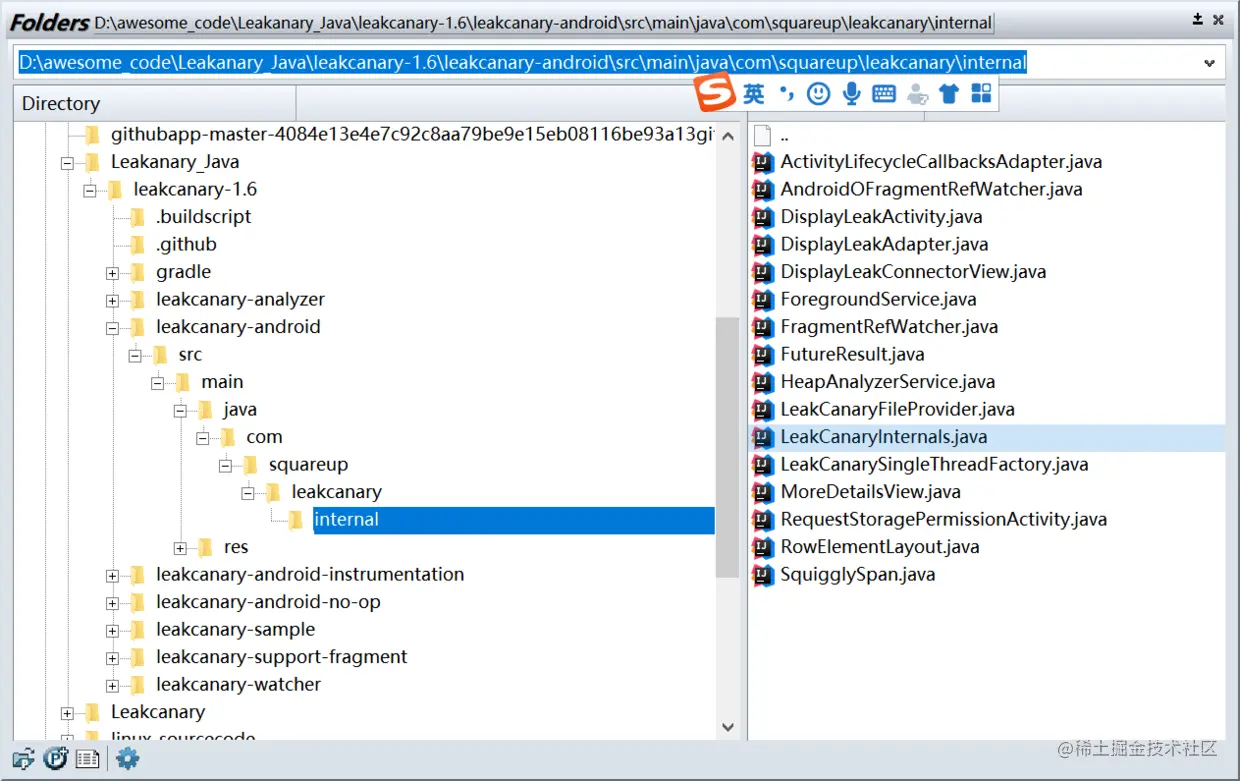Click the file list view icon in bottom toolbar
This screenshot has height=781, width=1240.
coord(88,759)
